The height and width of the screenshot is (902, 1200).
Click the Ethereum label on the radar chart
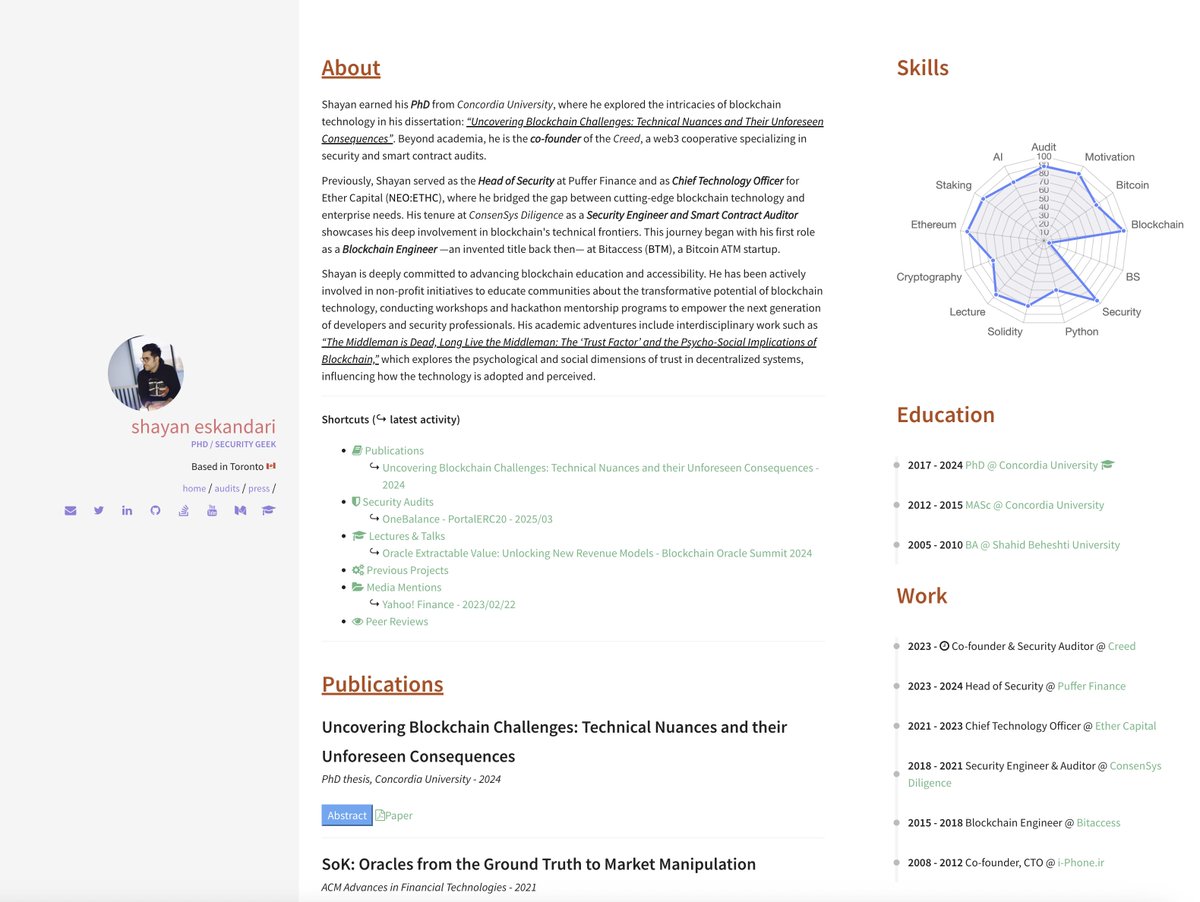point(934,225)
